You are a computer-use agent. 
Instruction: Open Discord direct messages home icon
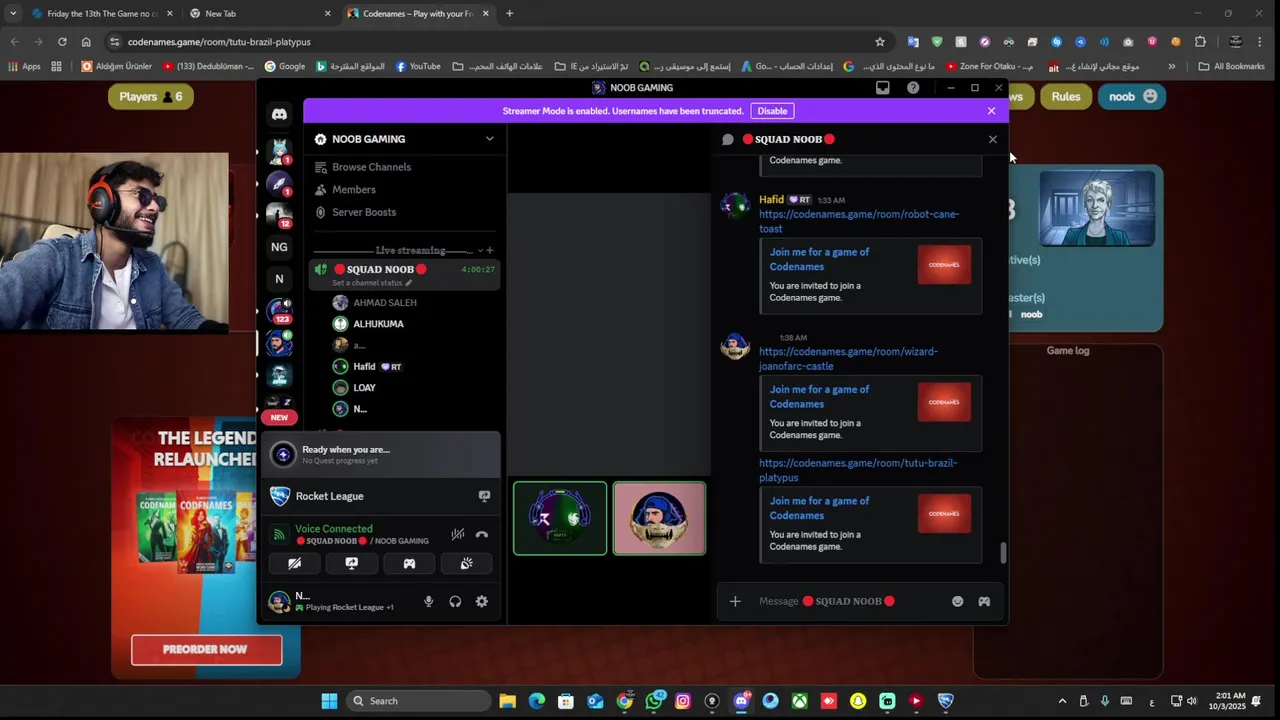pyautogui.click(x=279, y=115)
